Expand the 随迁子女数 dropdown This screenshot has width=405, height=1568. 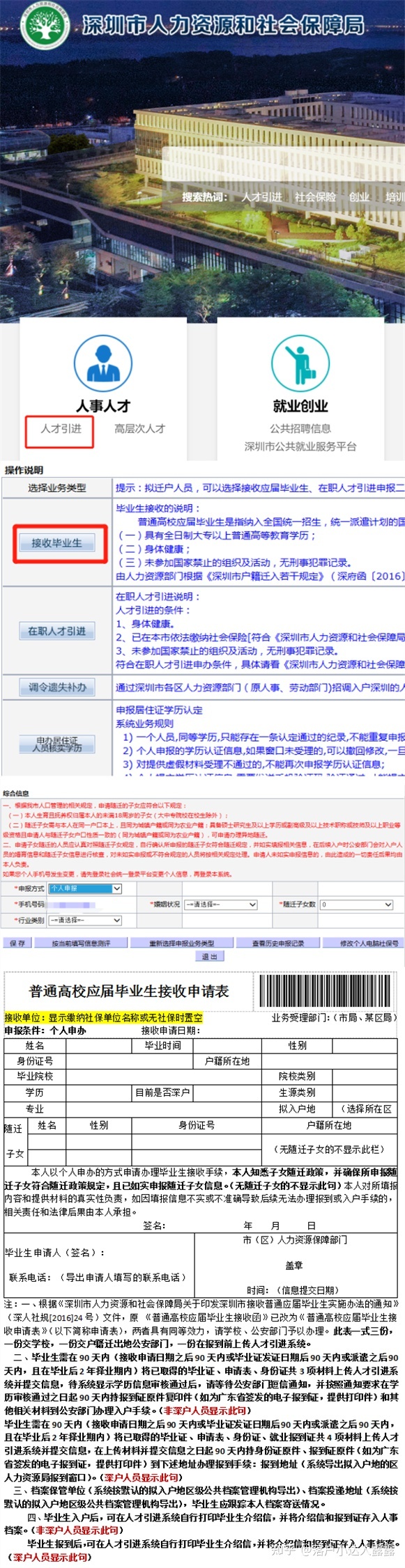click(356, 904)
